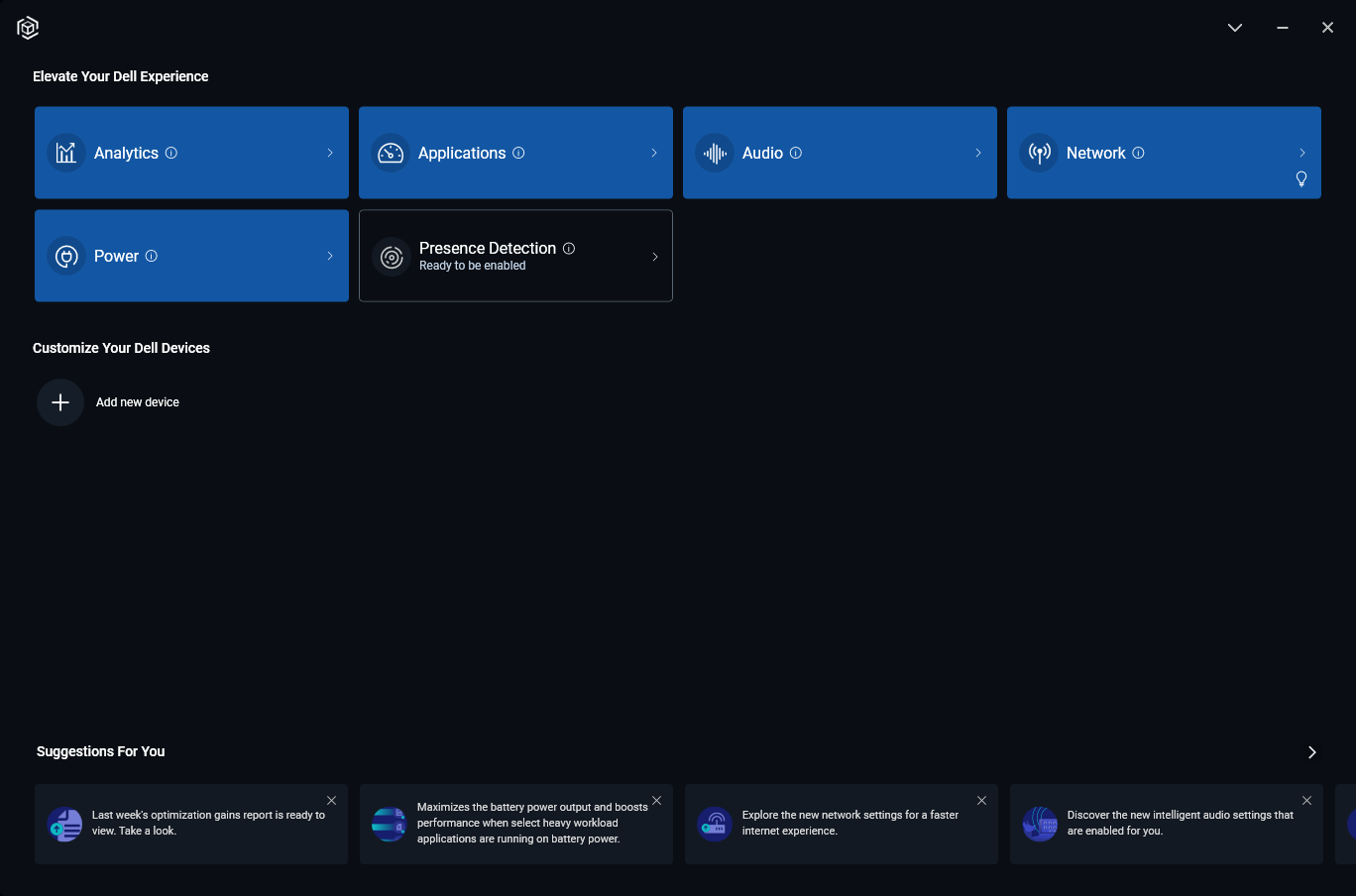Click the lightbulb icon on Network tile
Screen dimensions: 1356x896
(x=1301, y=179)
